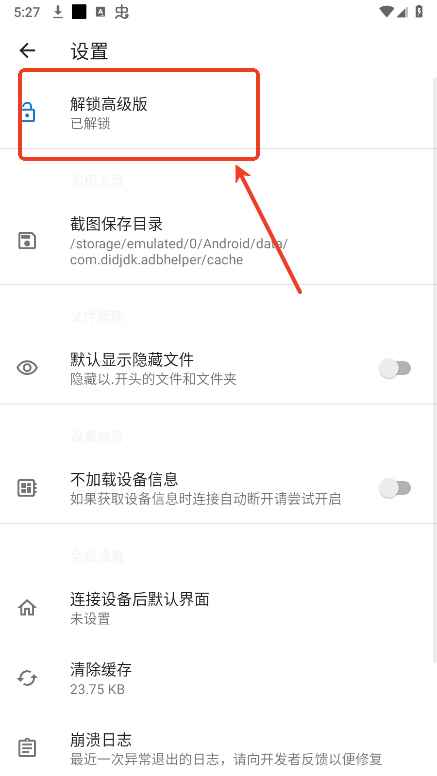Tap the storage path com.didjdk.adbhelper/cache
Viewport: 437px width, 776px height.
click(x=156, y=259)
